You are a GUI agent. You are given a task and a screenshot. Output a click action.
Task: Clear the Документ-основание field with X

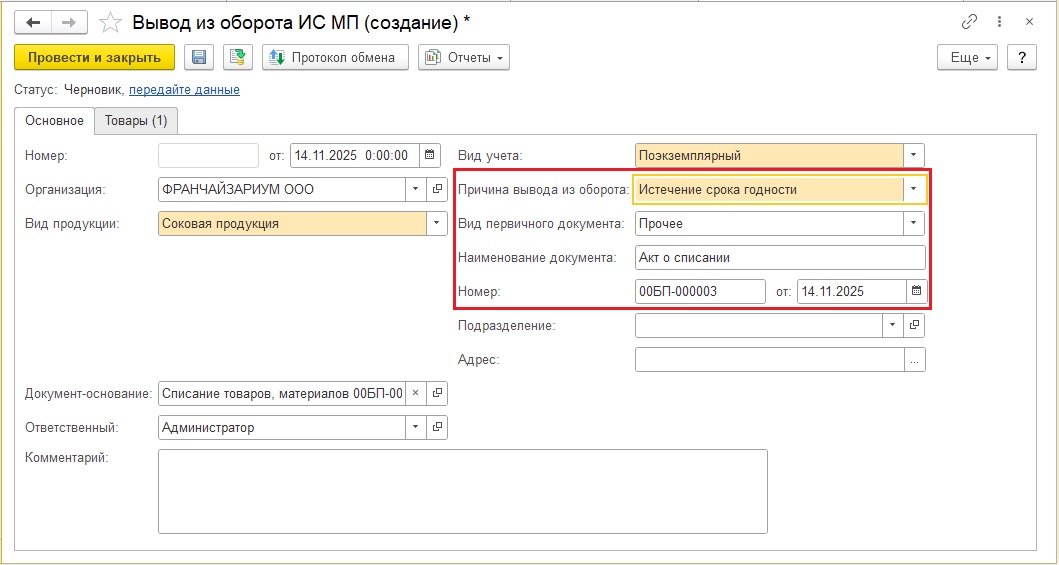point(415,393)
